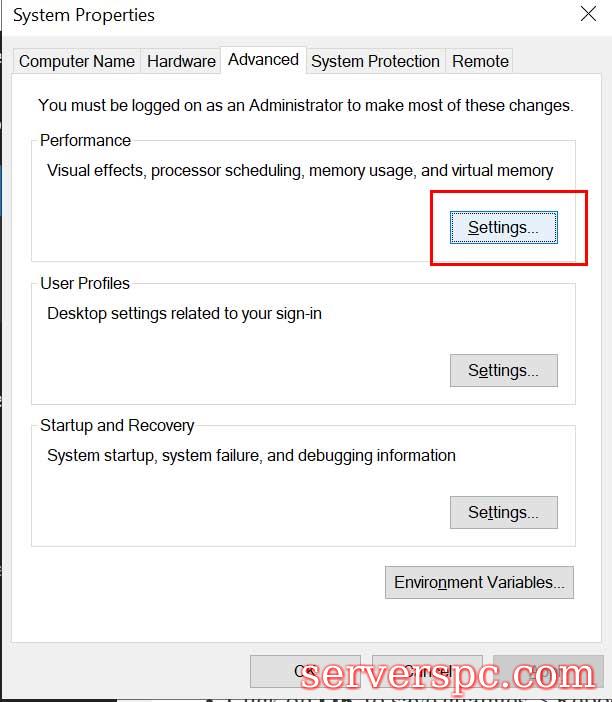Click the System Properties title bar text

(x=84, y=15)
